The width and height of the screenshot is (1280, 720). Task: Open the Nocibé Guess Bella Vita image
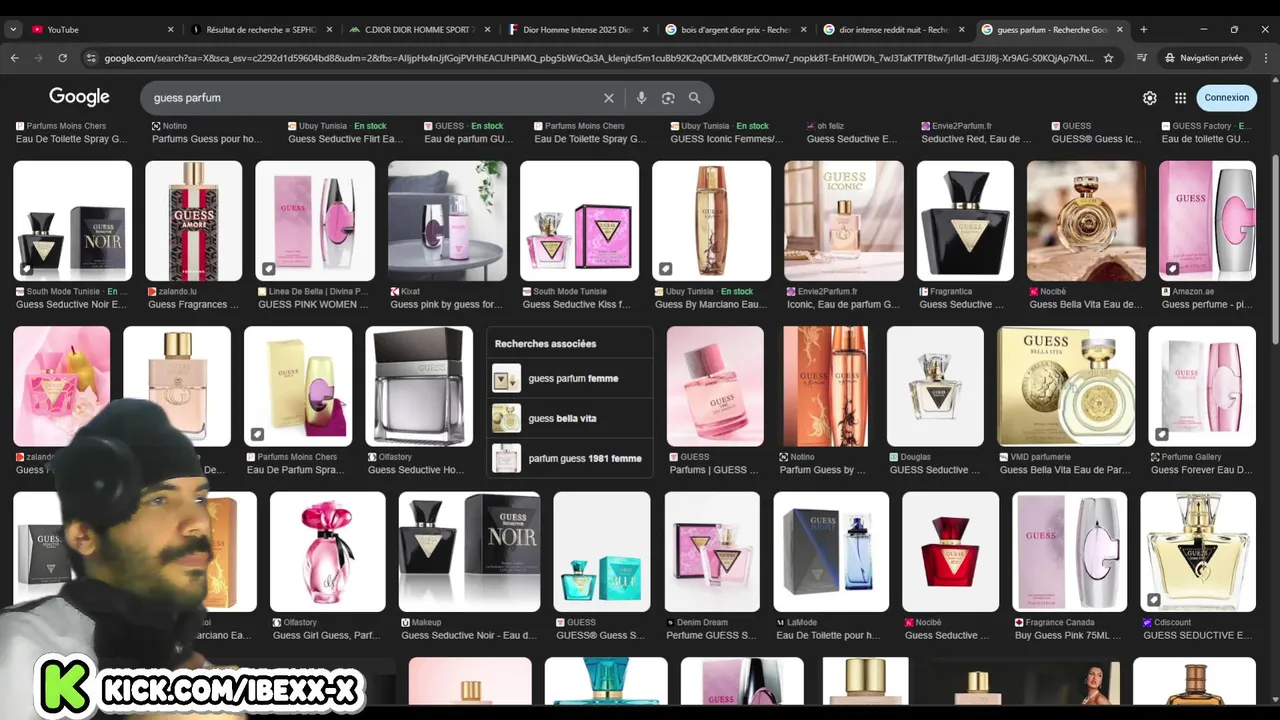pos(1086,221)
